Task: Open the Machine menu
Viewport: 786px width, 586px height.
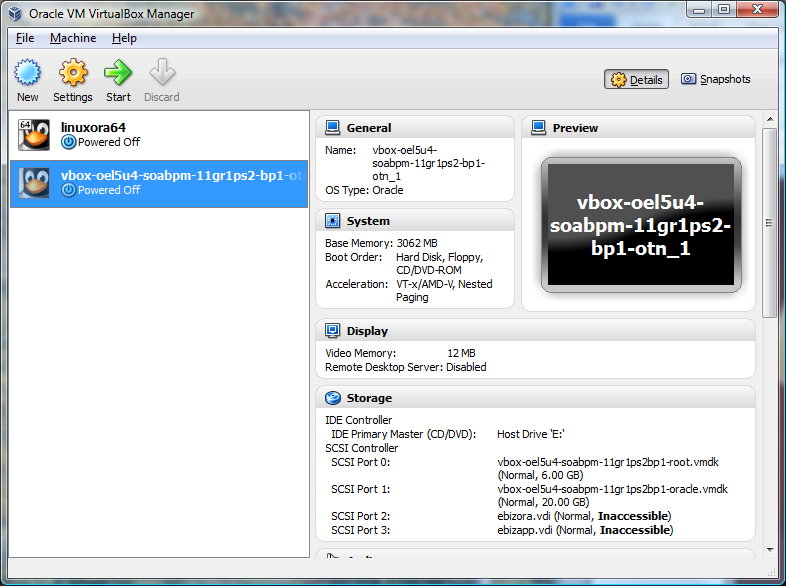Action: (73, 38)
